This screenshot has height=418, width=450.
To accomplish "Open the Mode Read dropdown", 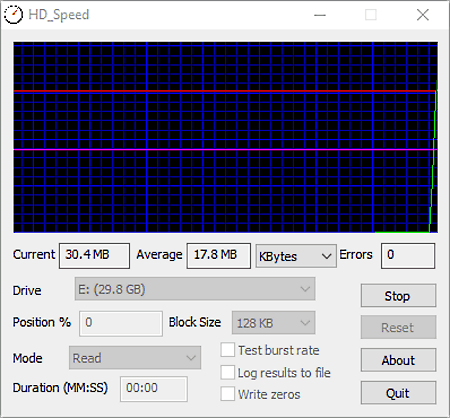I will (x=135, y=358).
